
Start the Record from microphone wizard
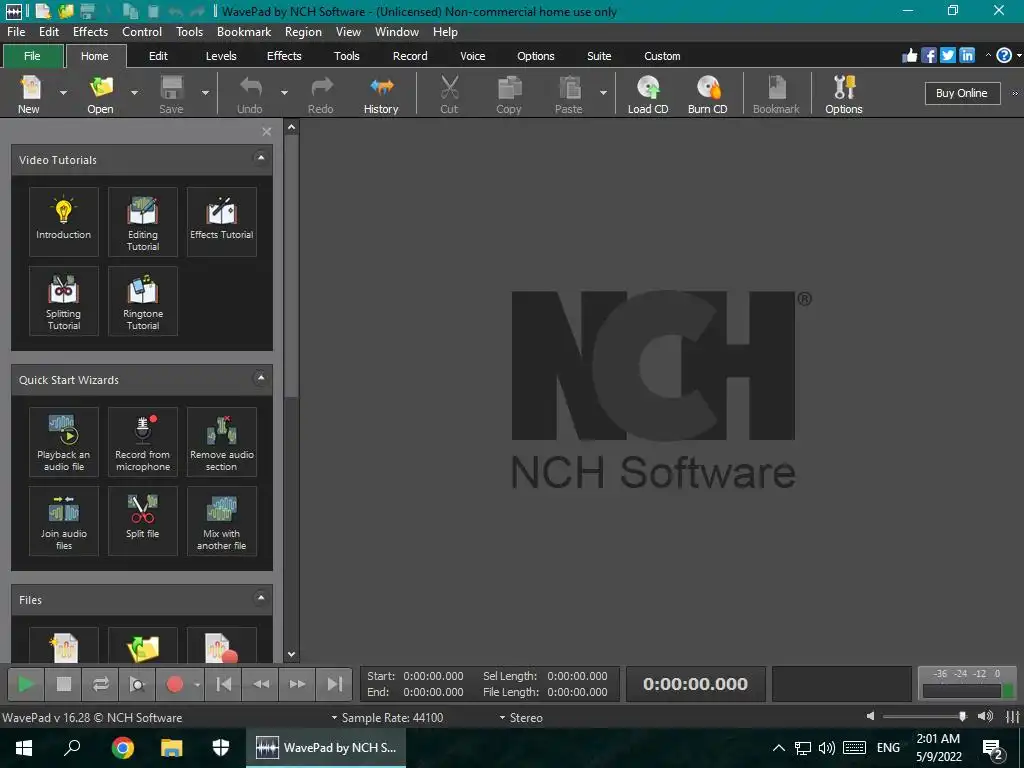[142, 441]
